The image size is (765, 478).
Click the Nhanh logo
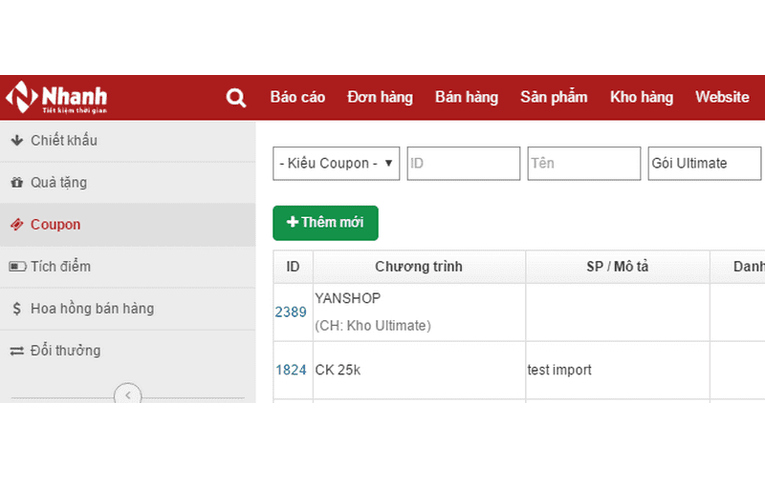coord(57,97)
